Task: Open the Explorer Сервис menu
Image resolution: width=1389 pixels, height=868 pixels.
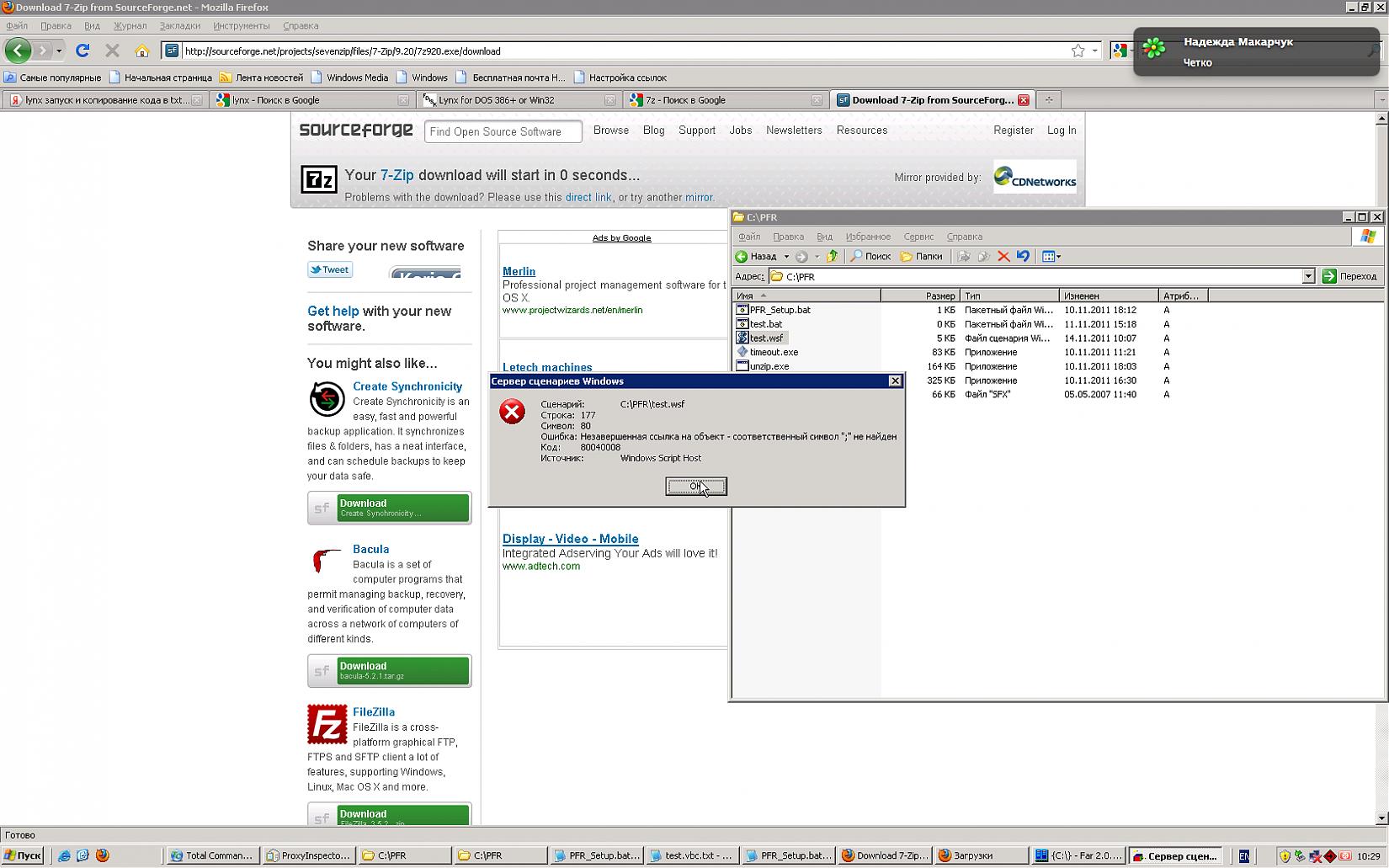Action: pyautogui.click(x=918, y=237)
